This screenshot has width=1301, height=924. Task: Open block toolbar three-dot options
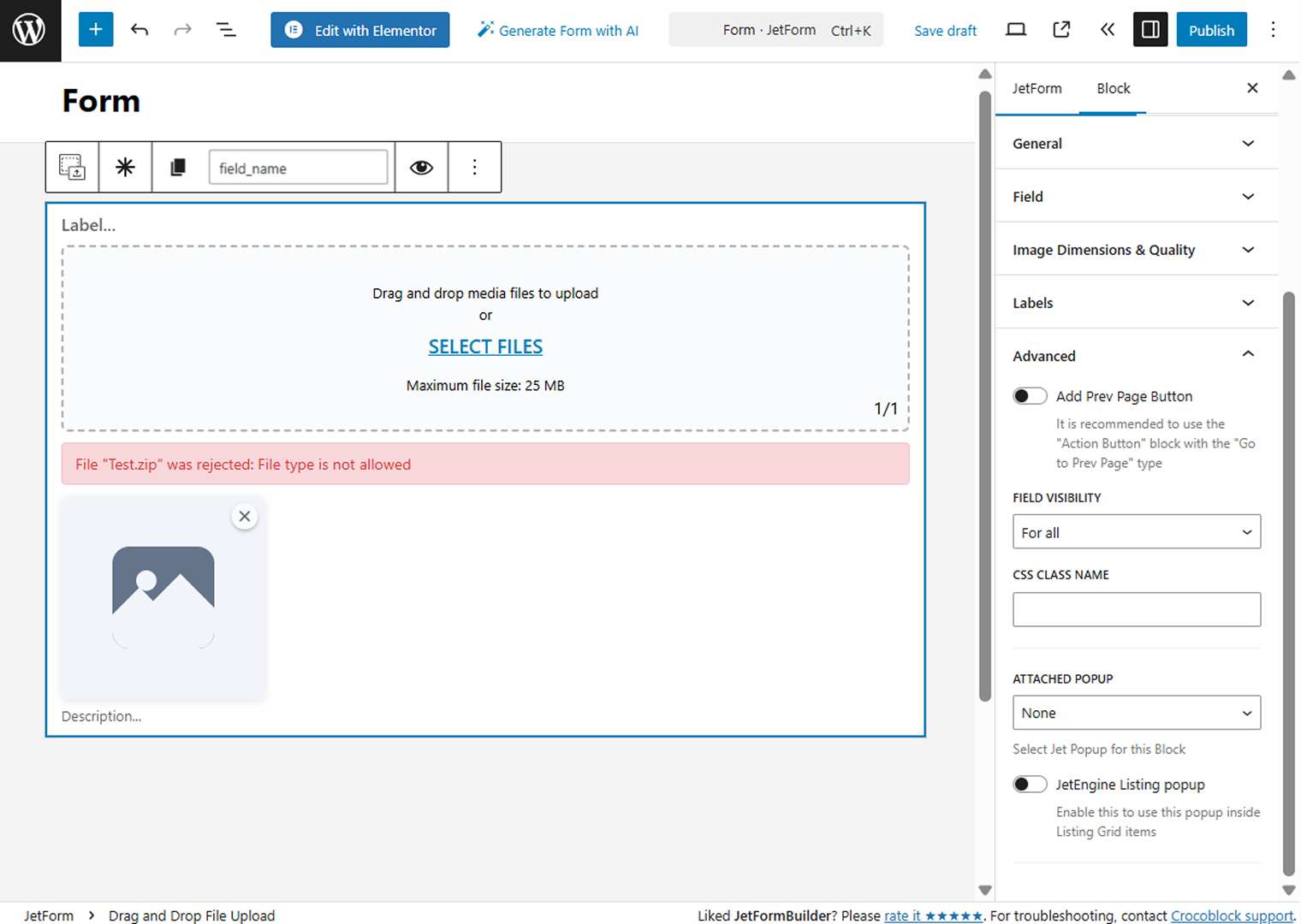474,167
